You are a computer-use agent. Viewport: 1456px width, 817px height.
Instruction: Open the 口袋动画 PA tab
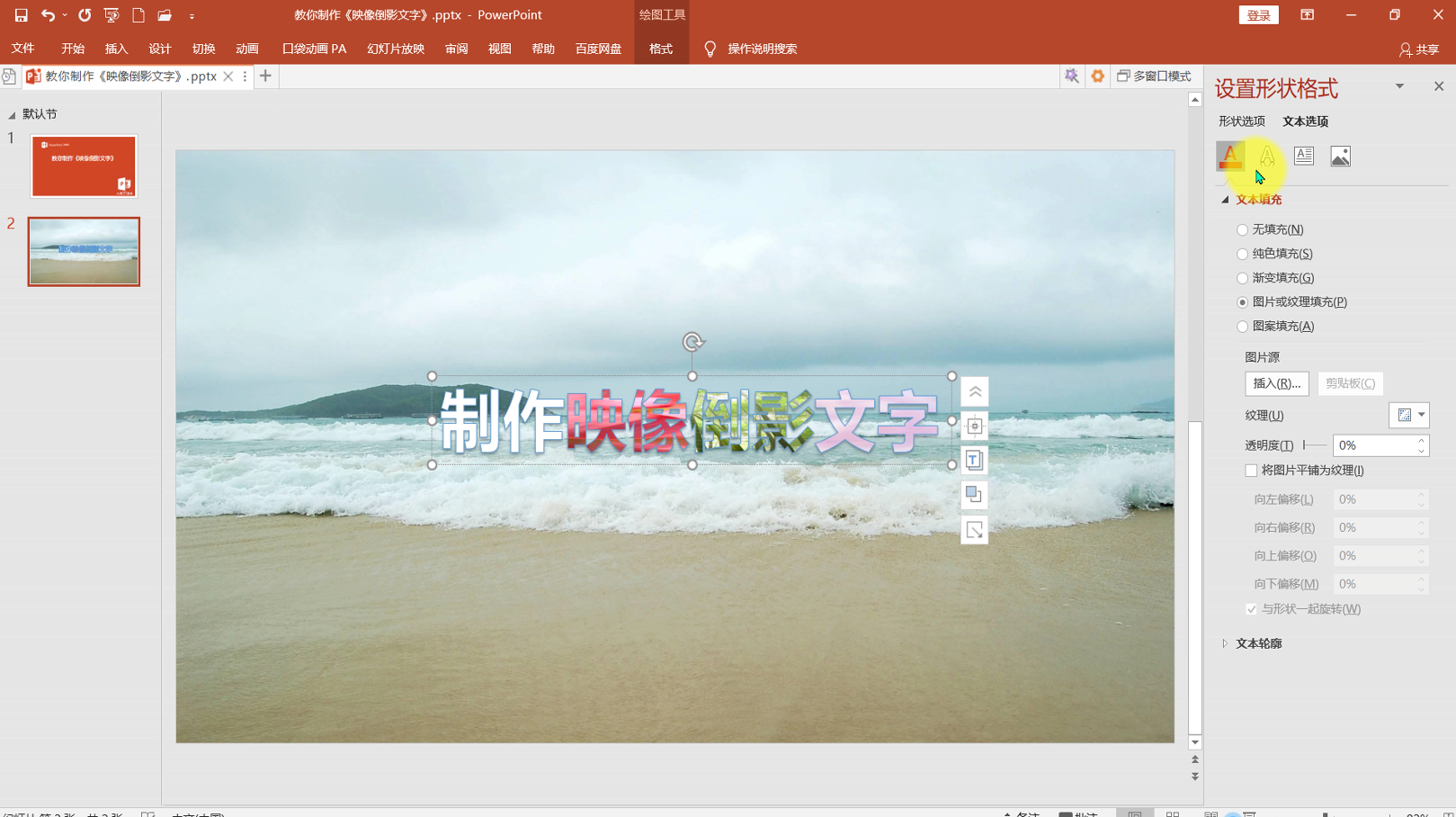(x=315, y=49)
